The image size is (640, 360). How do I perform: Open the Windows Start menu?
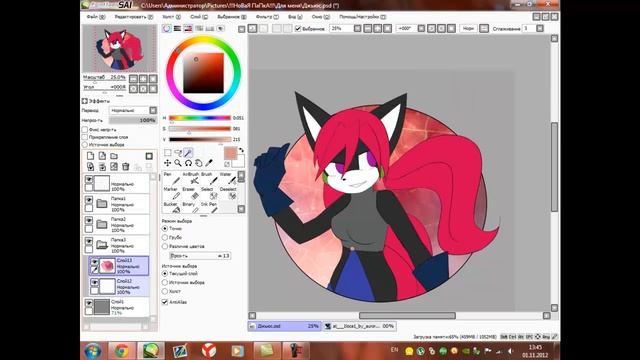point(93,351)
